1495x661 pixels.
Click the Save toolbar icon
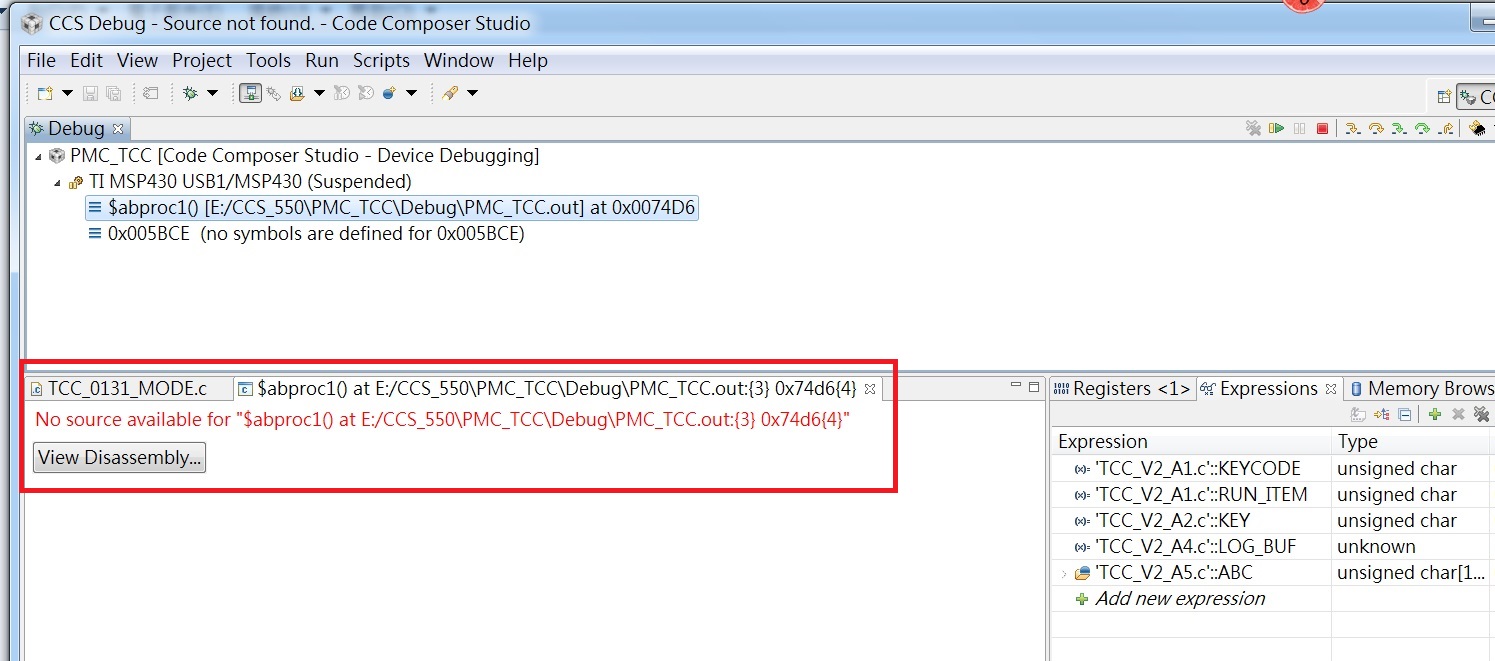coord(90,93)
